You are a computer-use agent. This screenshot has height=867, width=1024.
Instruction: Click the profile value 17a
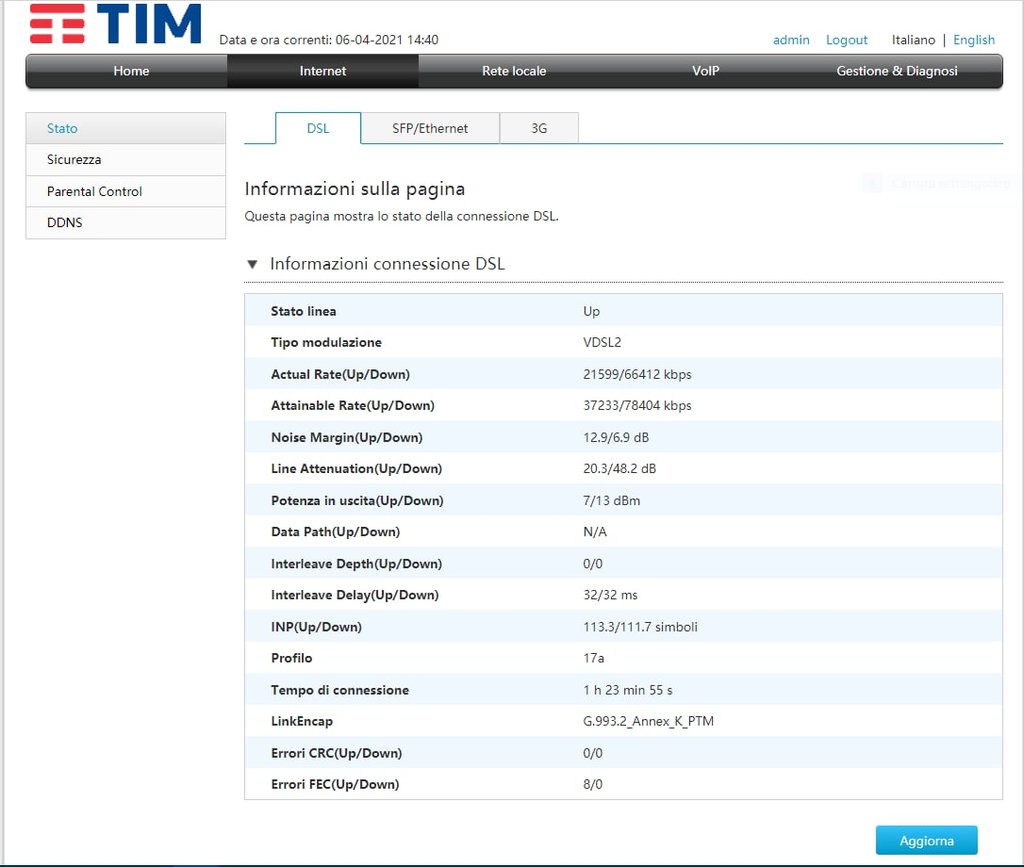(593, 658)
